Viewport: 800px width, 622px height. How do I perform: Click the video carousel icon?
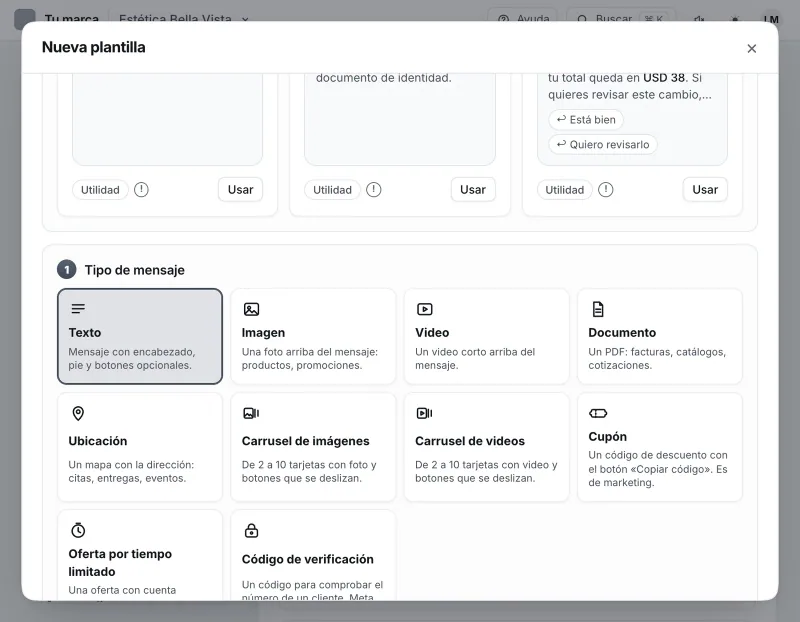(x=424, y=413)
